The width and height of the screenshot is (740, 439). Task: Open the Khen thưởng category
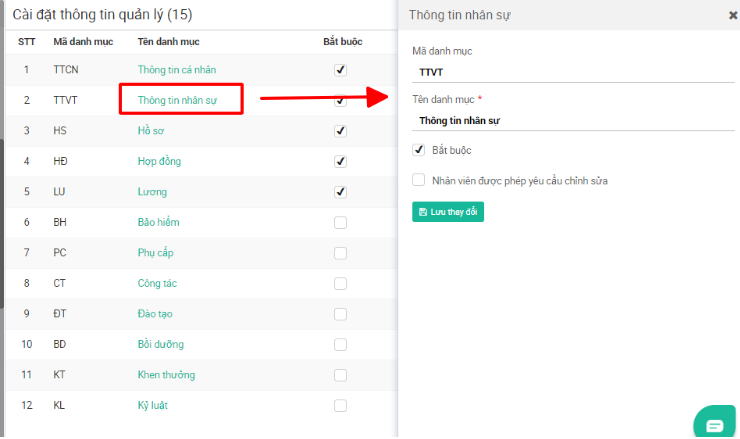(x=166, y=375)
